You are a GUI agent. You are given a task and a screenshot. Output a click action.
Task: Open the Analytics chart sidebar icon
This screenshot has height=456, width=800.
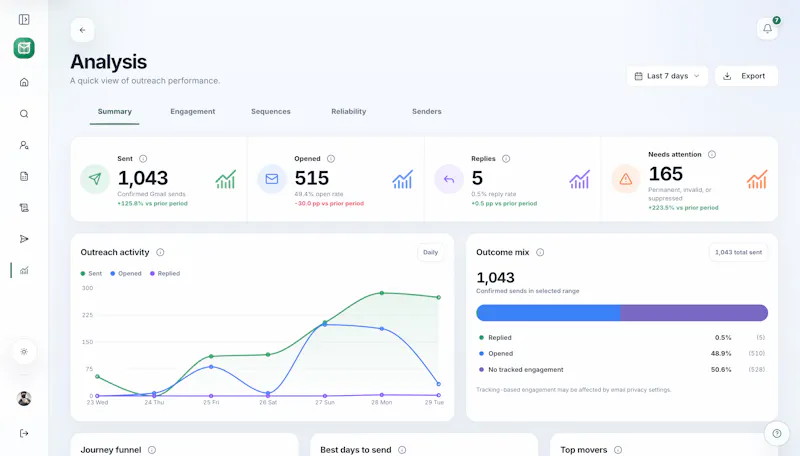(24, 270)
